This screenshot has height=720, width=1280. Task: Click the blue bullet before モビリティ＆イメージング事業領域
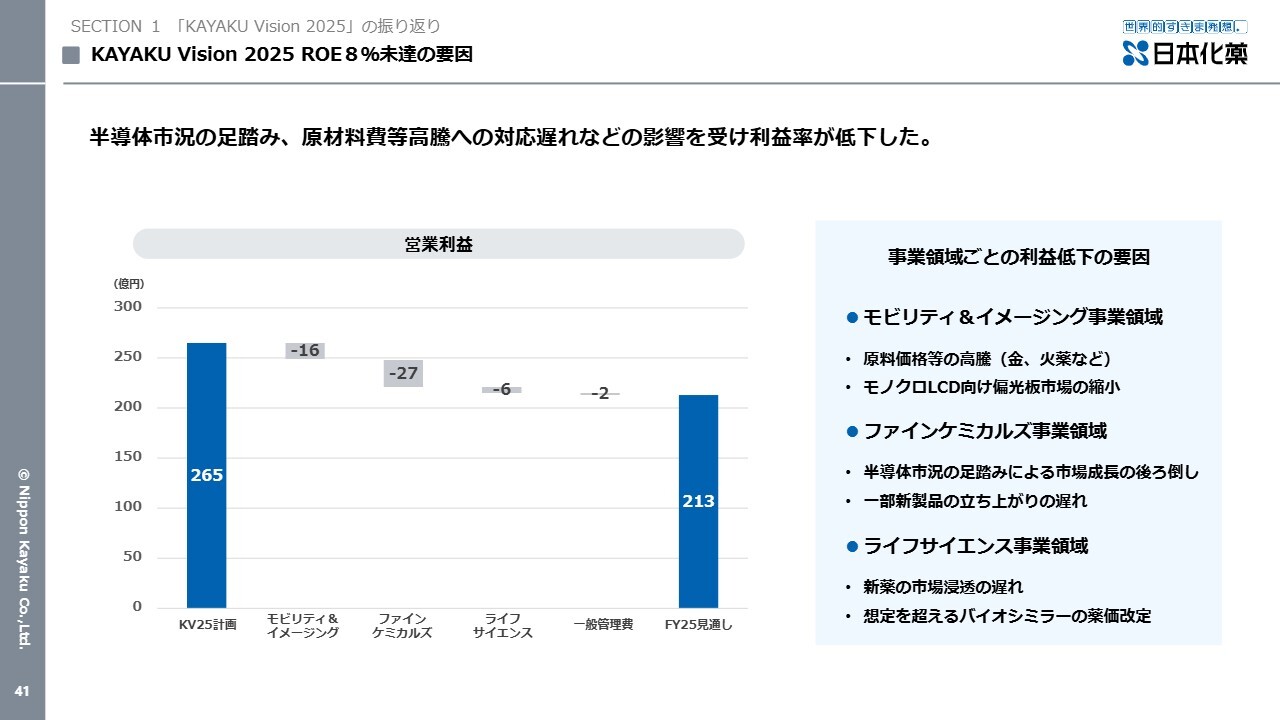[852, 318]
